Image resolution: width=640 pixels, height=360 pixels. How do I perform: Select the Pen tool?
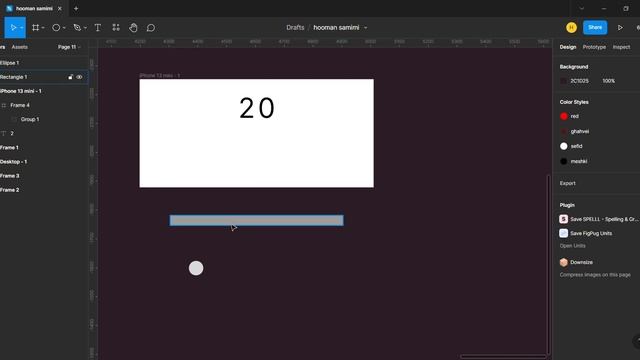pyautogui.click(x=77, y=27)
